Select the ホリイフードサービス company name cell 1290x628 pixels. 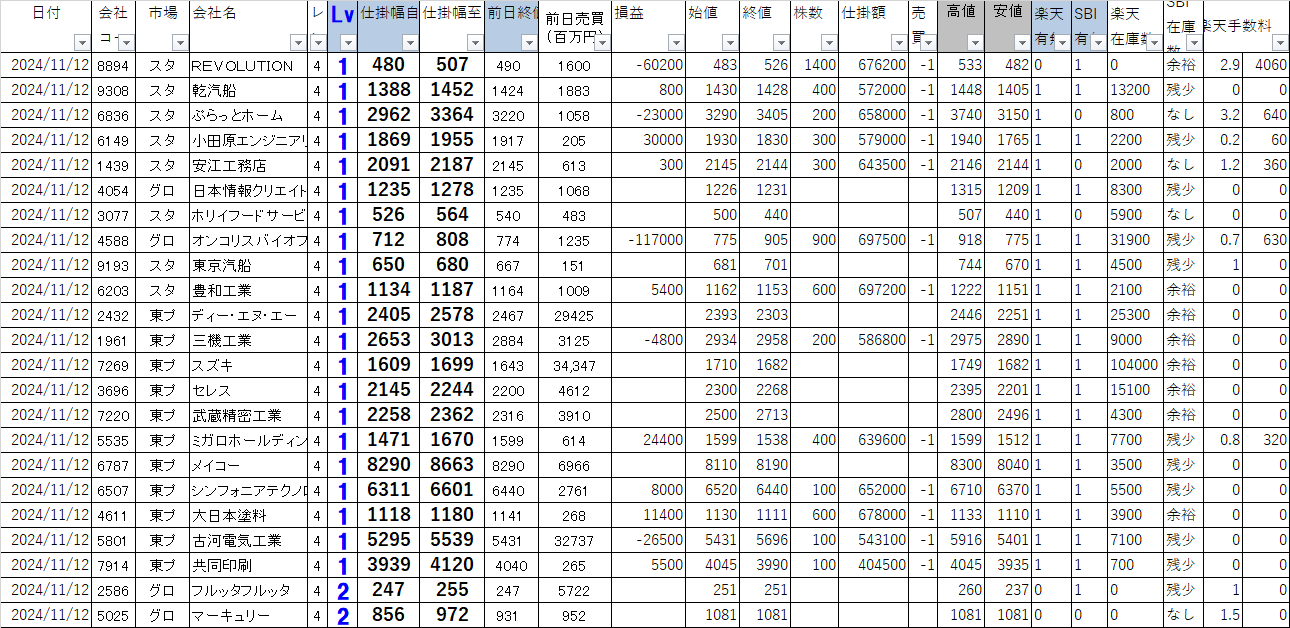[x=249, y=215]
